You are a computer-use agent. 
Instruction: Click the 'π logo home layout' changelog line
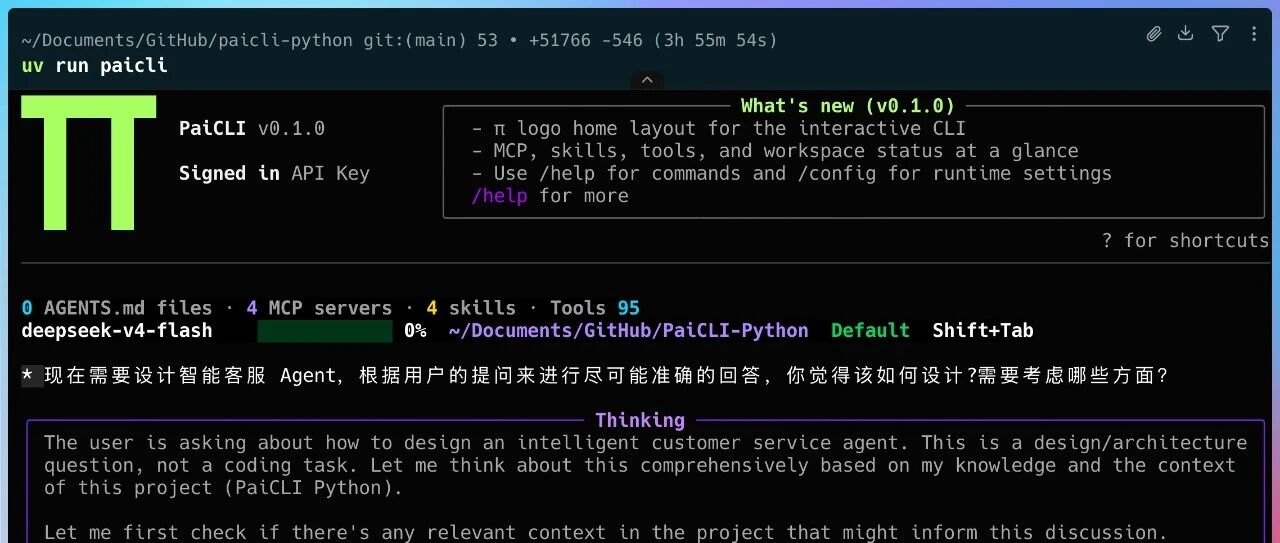coord(719,128)
